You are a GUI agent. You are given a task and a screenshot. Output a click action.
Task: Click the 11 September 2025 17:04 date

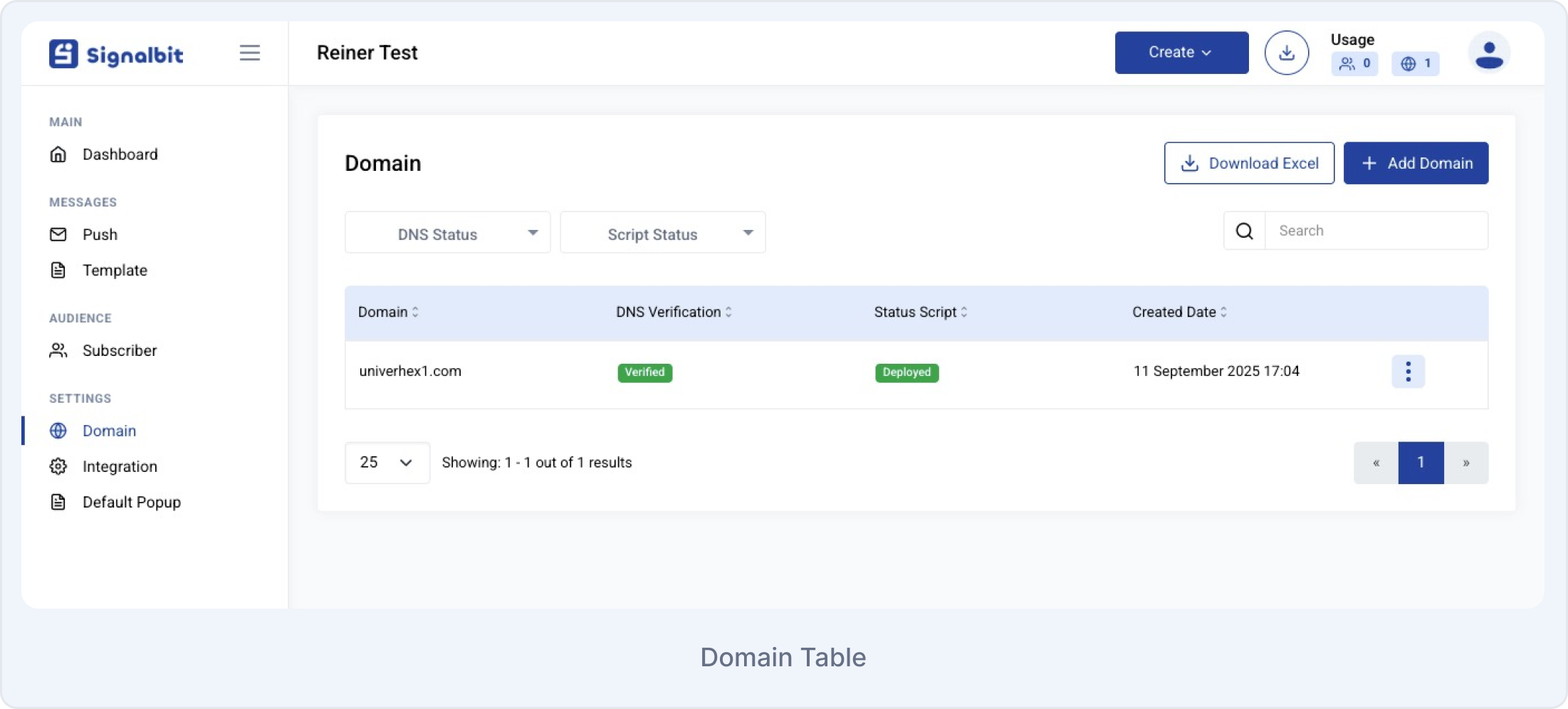click(x=1216, y=371)
